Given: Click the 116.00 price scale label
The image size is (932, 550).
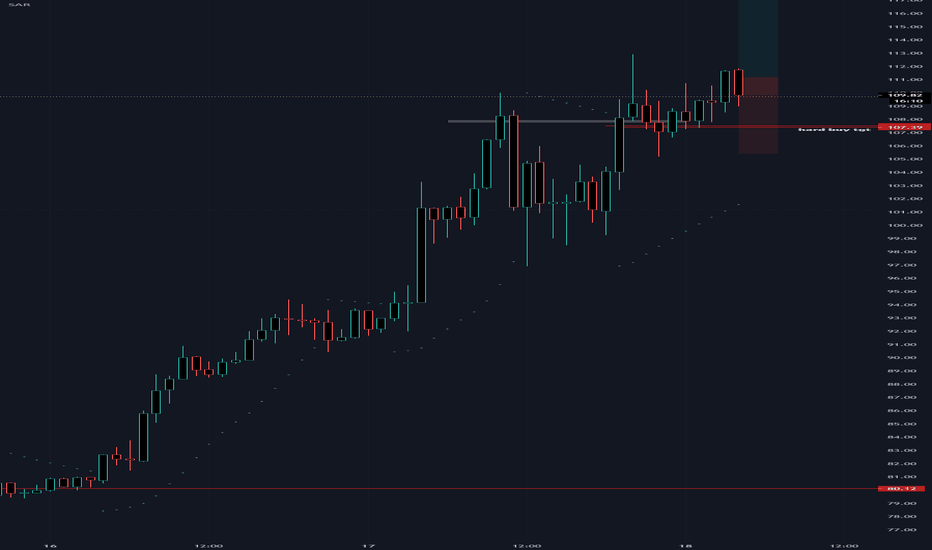Looking at the screenshot, I should pyautogui.click(x=905, y=13).
